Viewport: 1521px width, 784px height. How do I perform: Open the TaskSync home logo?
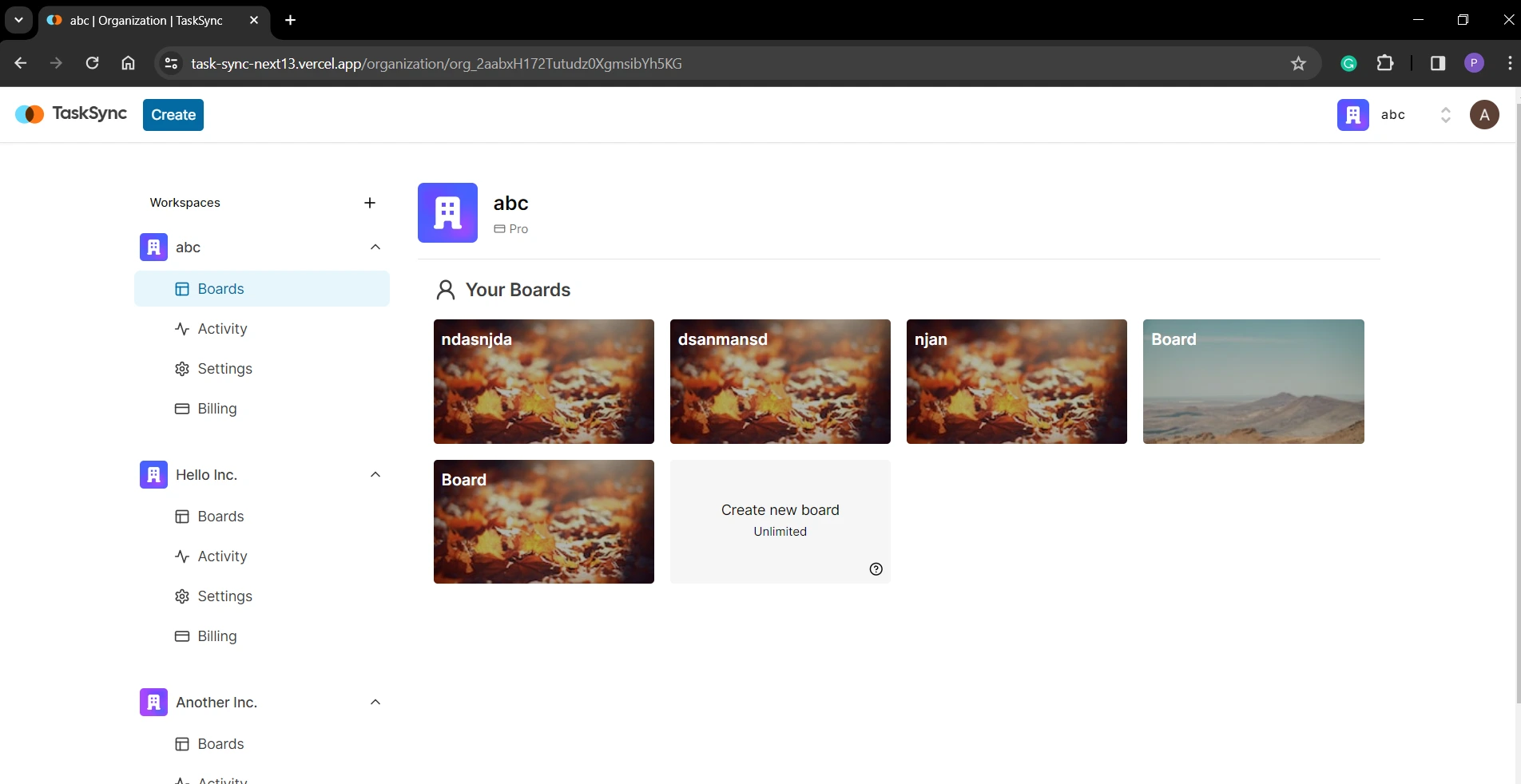(x=69, y=114)
